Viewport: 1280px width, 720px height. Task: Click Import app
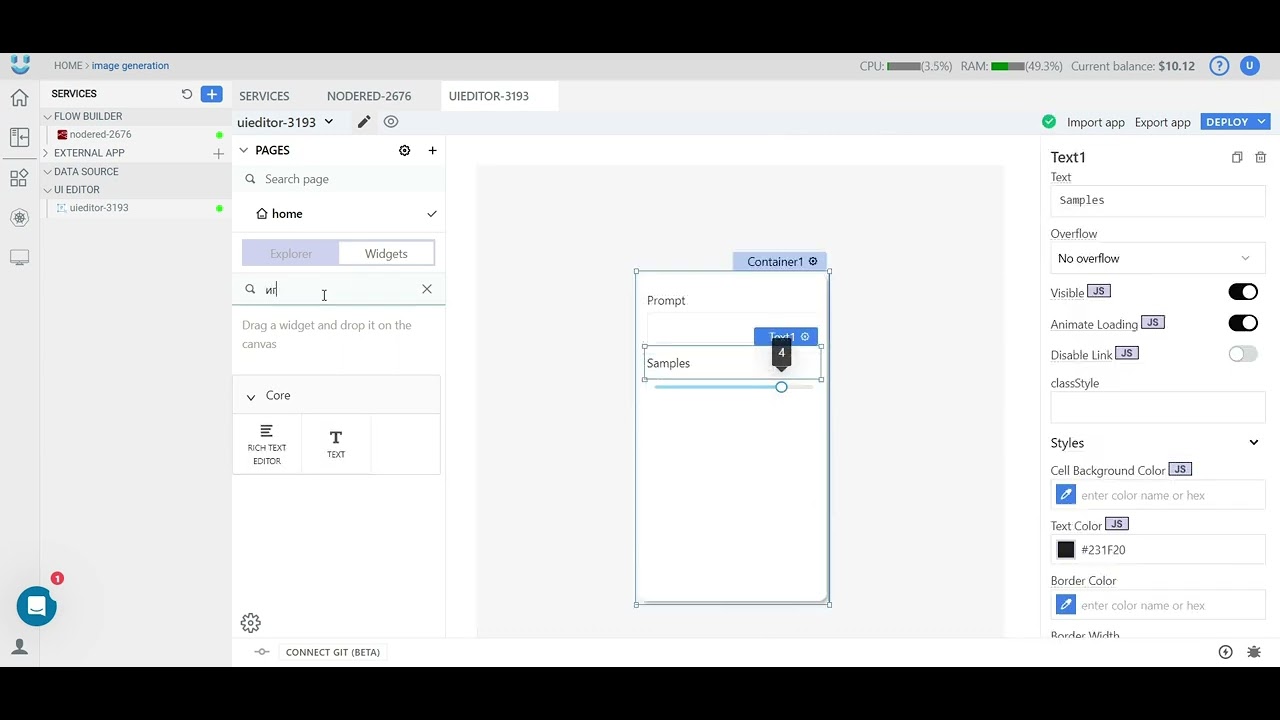point(1096,122)
